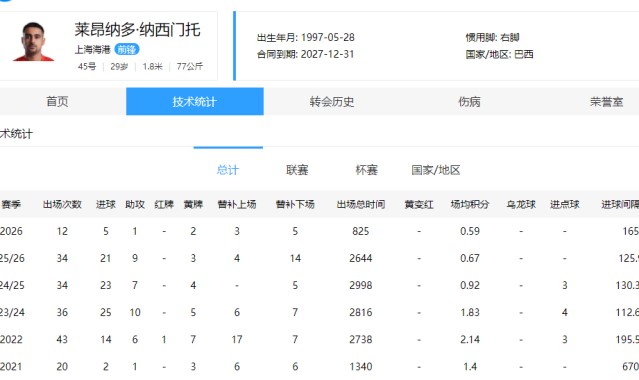
Task: Click the 助攻 column header
Action: coord(135,204)
